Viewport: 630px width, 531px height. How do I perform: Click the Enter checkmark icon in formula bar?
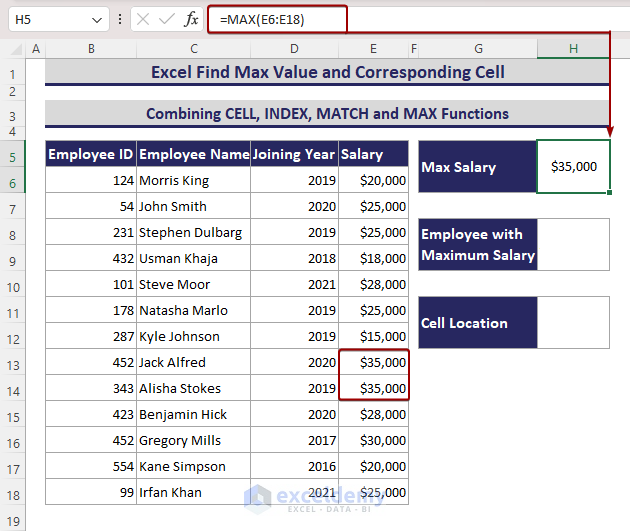(167, 19)
